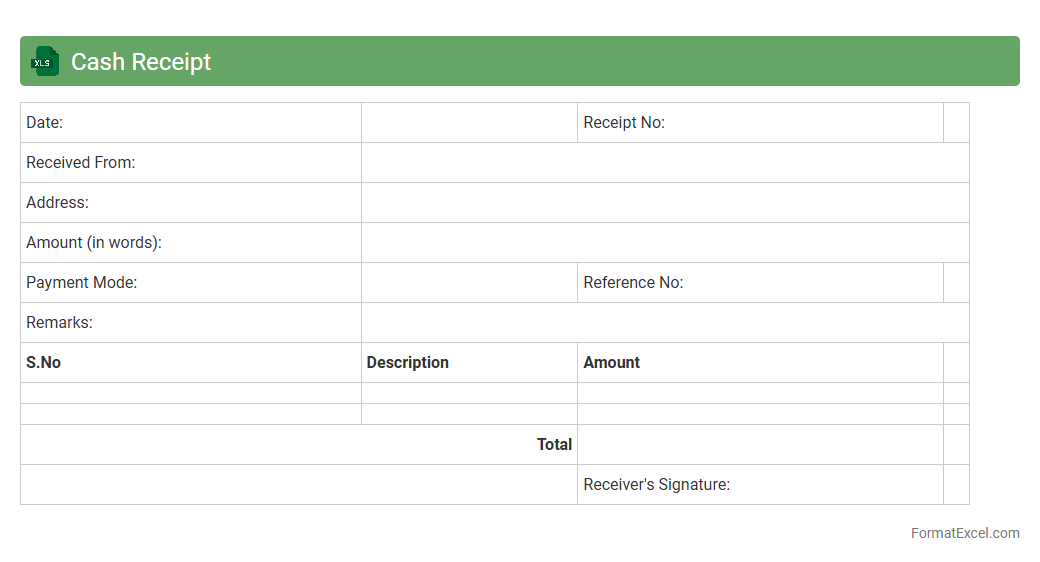The height and width of the screenshot is (562, 1040).
Task: Select the empty Date value cell
Action: point(469,123)
